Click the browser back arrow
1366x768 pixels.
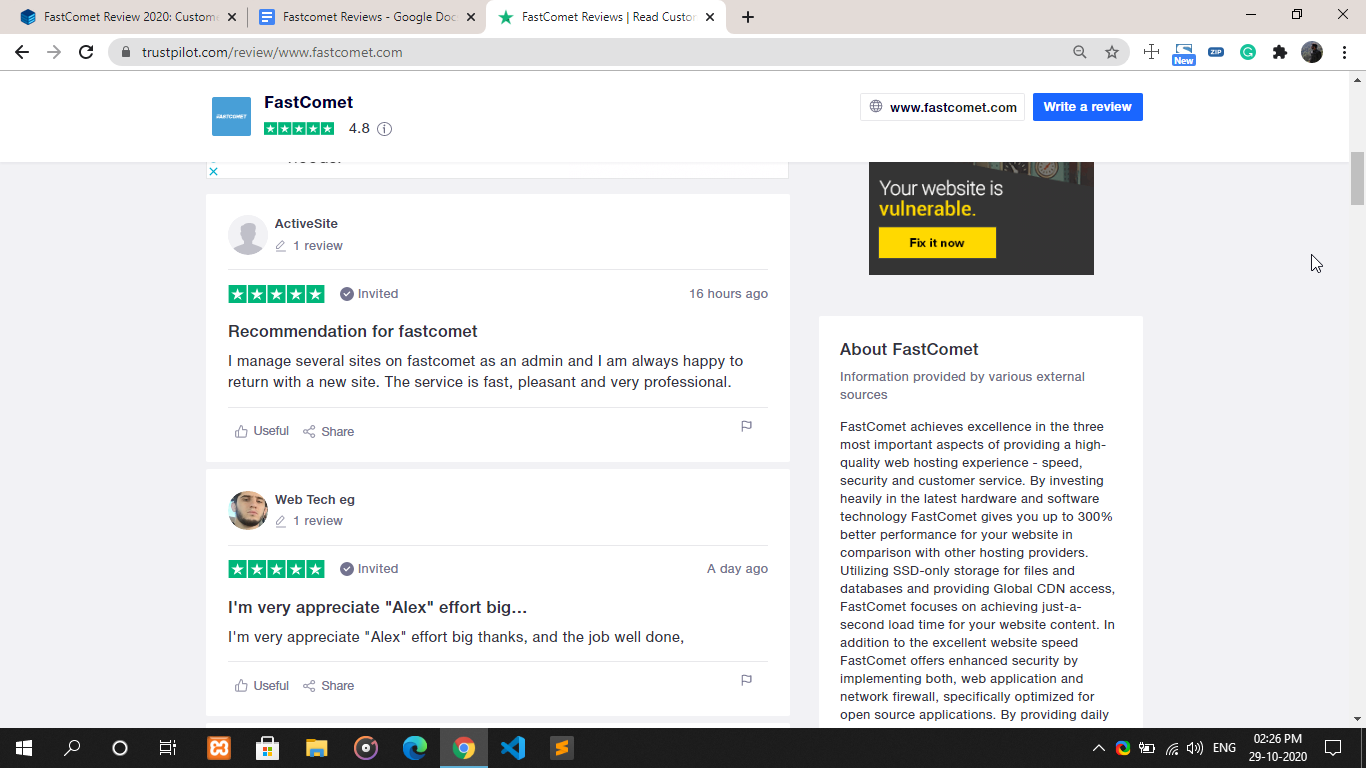(22, 52)
